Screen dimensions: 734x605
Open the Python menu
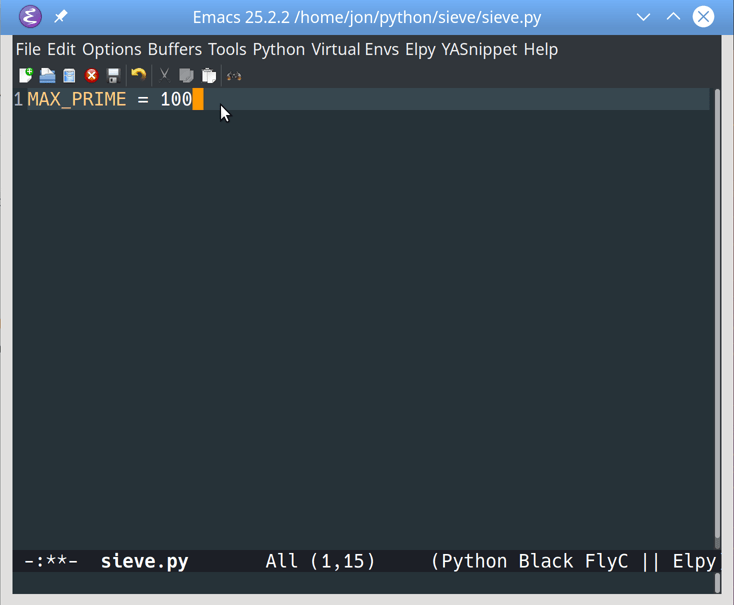click(x=279, y=49)
